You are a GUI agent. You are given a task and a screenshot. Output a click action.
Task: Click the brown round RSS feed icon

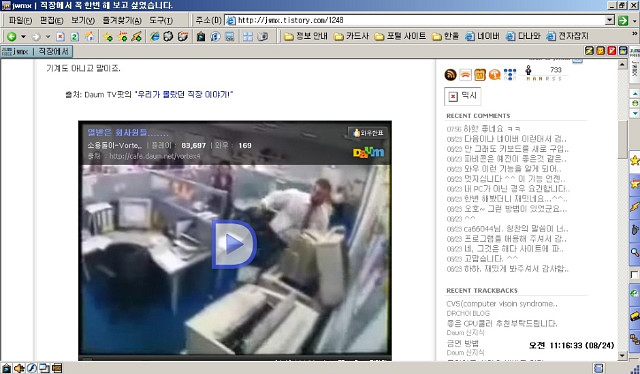450,75
